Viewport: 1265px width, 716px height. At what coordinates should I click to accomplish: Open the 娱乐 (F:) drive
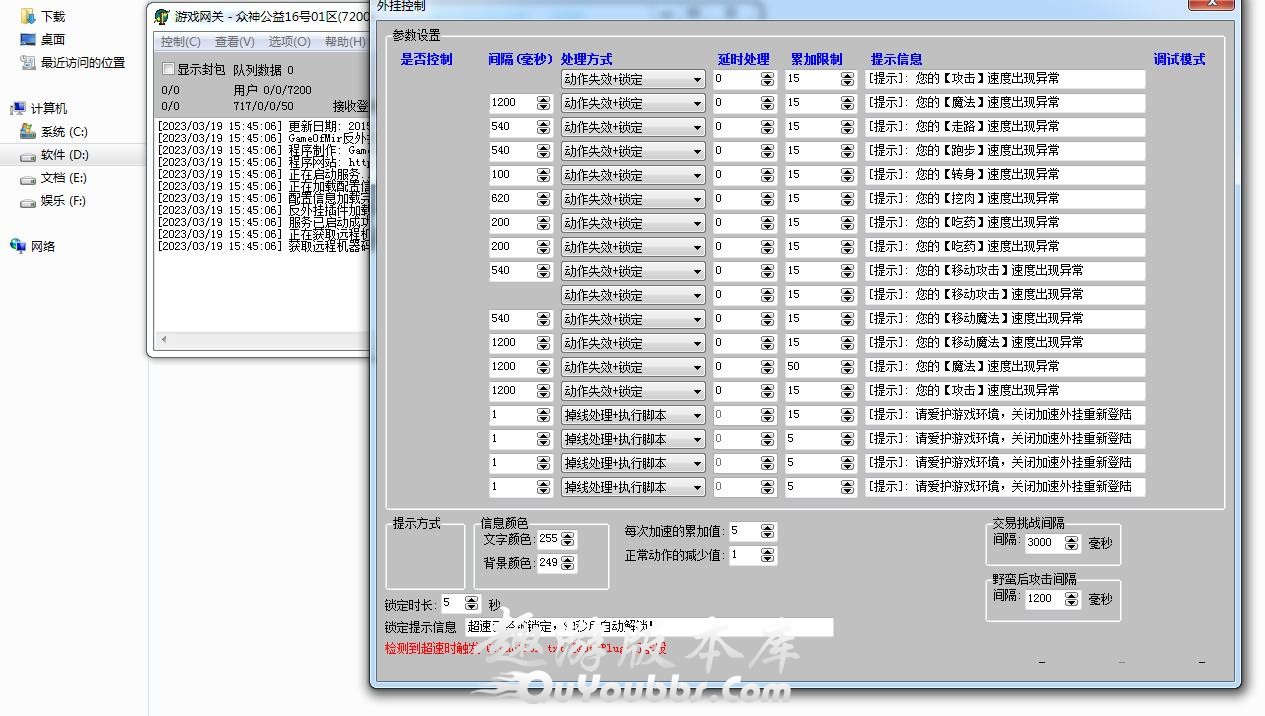click(x=63, y=200)
